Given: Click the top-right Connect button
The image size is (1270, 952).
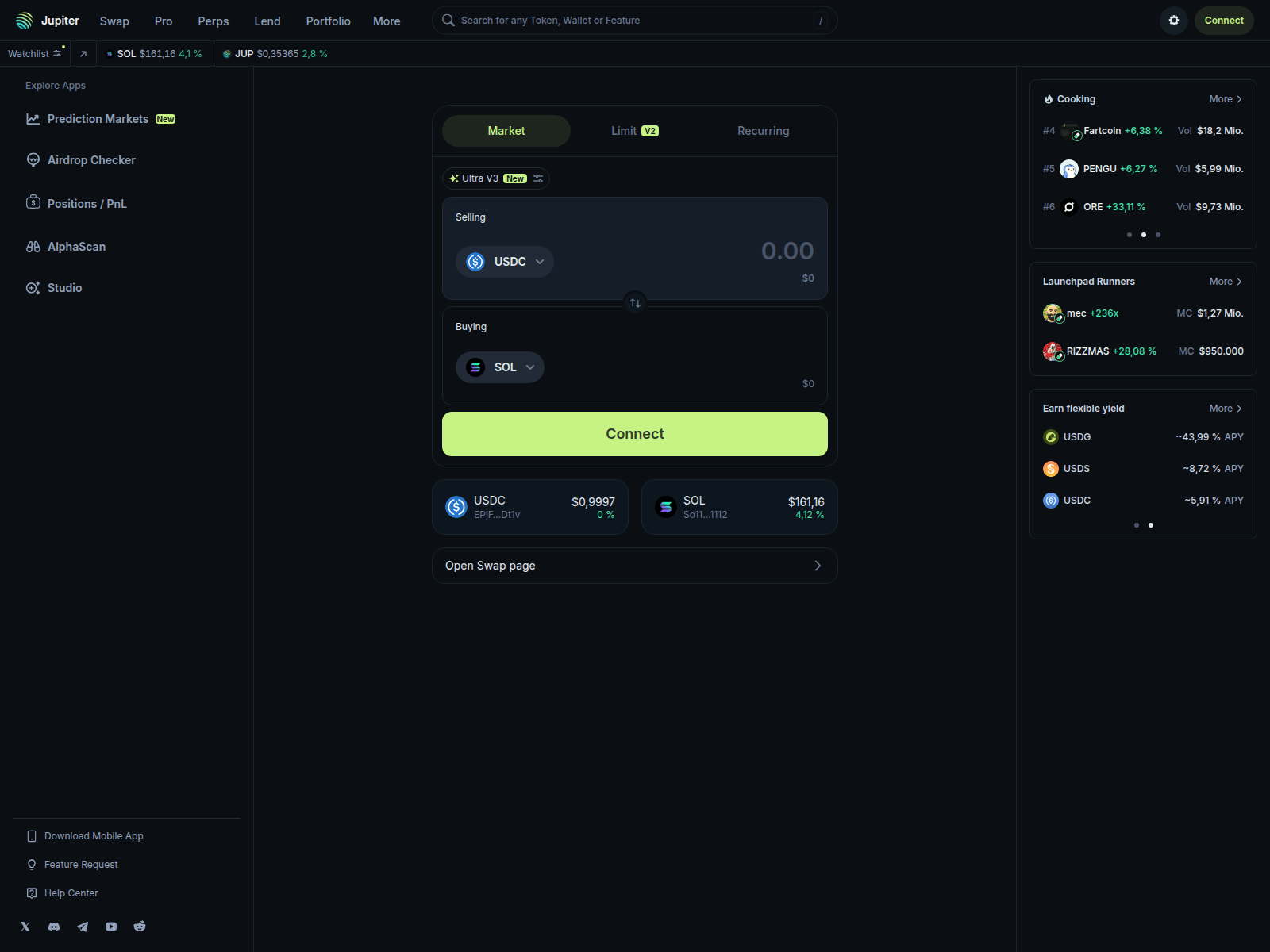Looking at the screenshot, I should pyautogui.click(x=1224, y=21).
